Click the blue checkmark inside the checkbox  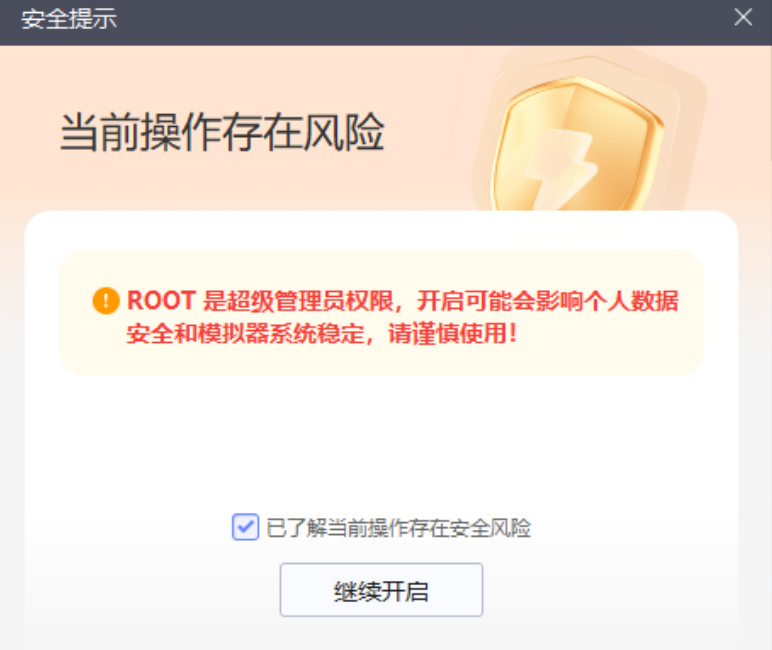point(245,527)
